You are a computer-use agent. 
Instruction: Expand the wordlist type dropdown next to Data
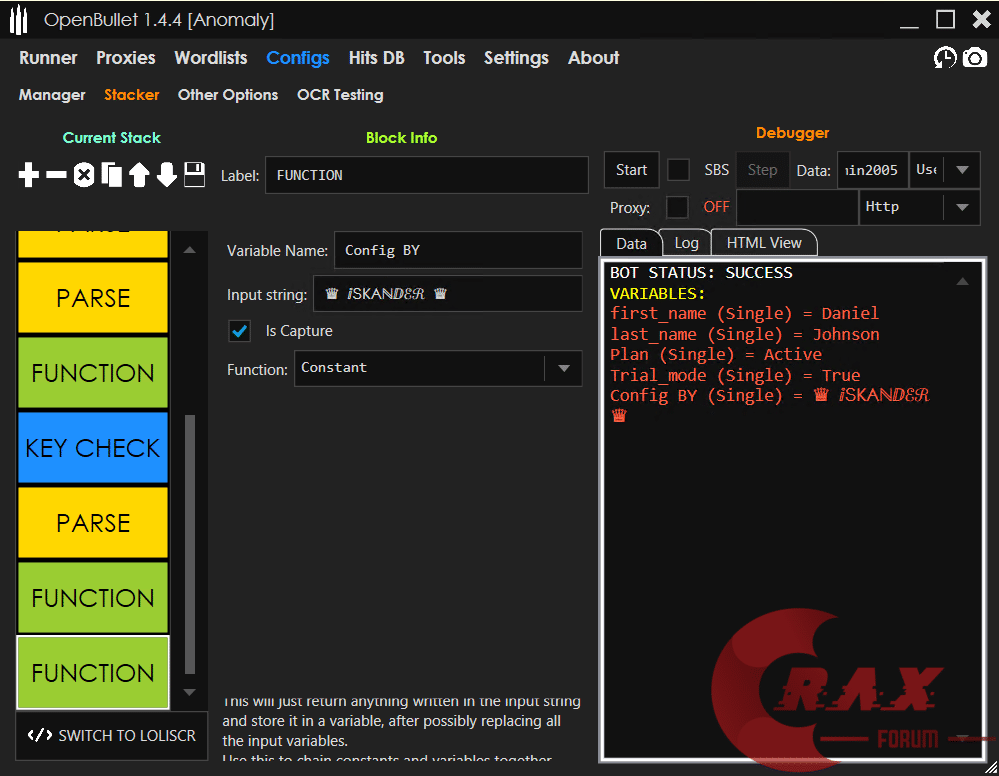963,170
